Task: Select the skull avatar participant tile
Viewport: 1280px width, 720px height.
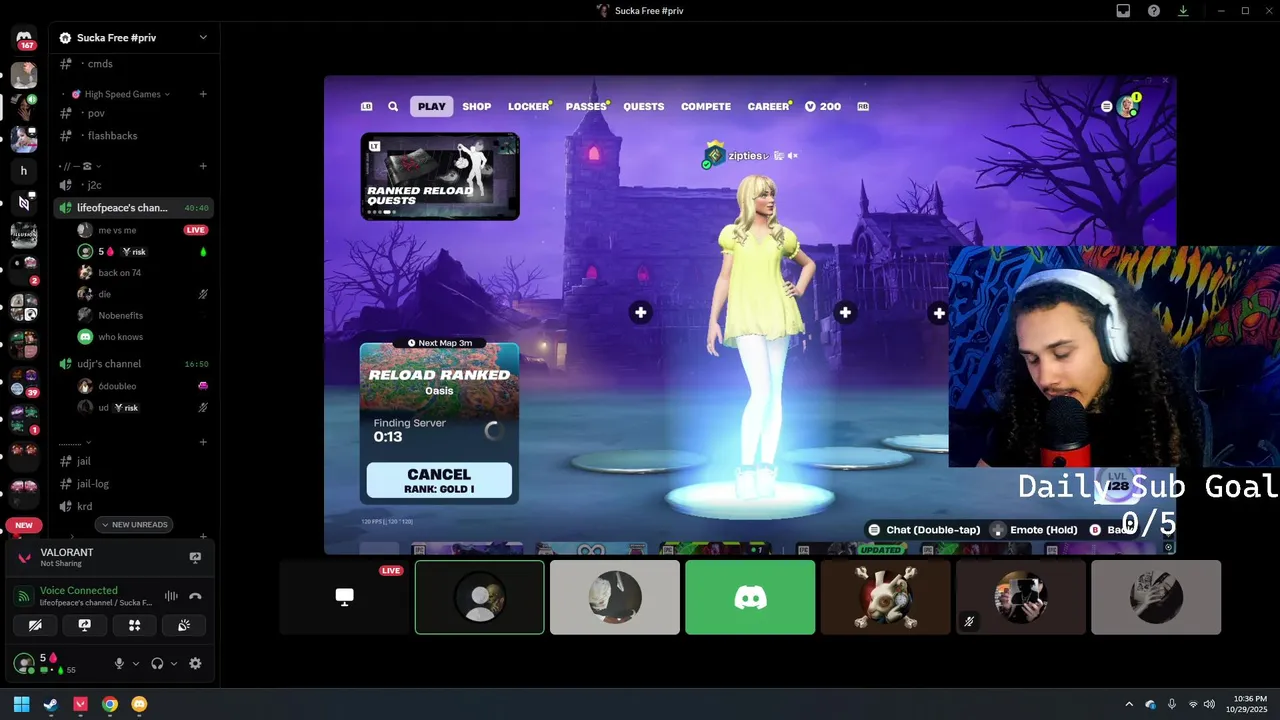Action: [885, 597]
